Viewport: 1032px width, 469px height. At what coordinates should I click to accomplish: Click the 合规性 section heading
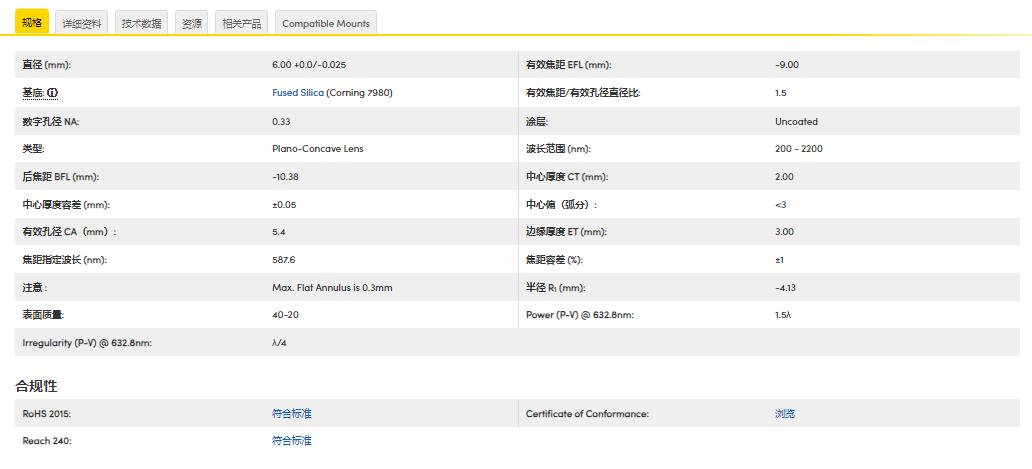tap(36, 385)
